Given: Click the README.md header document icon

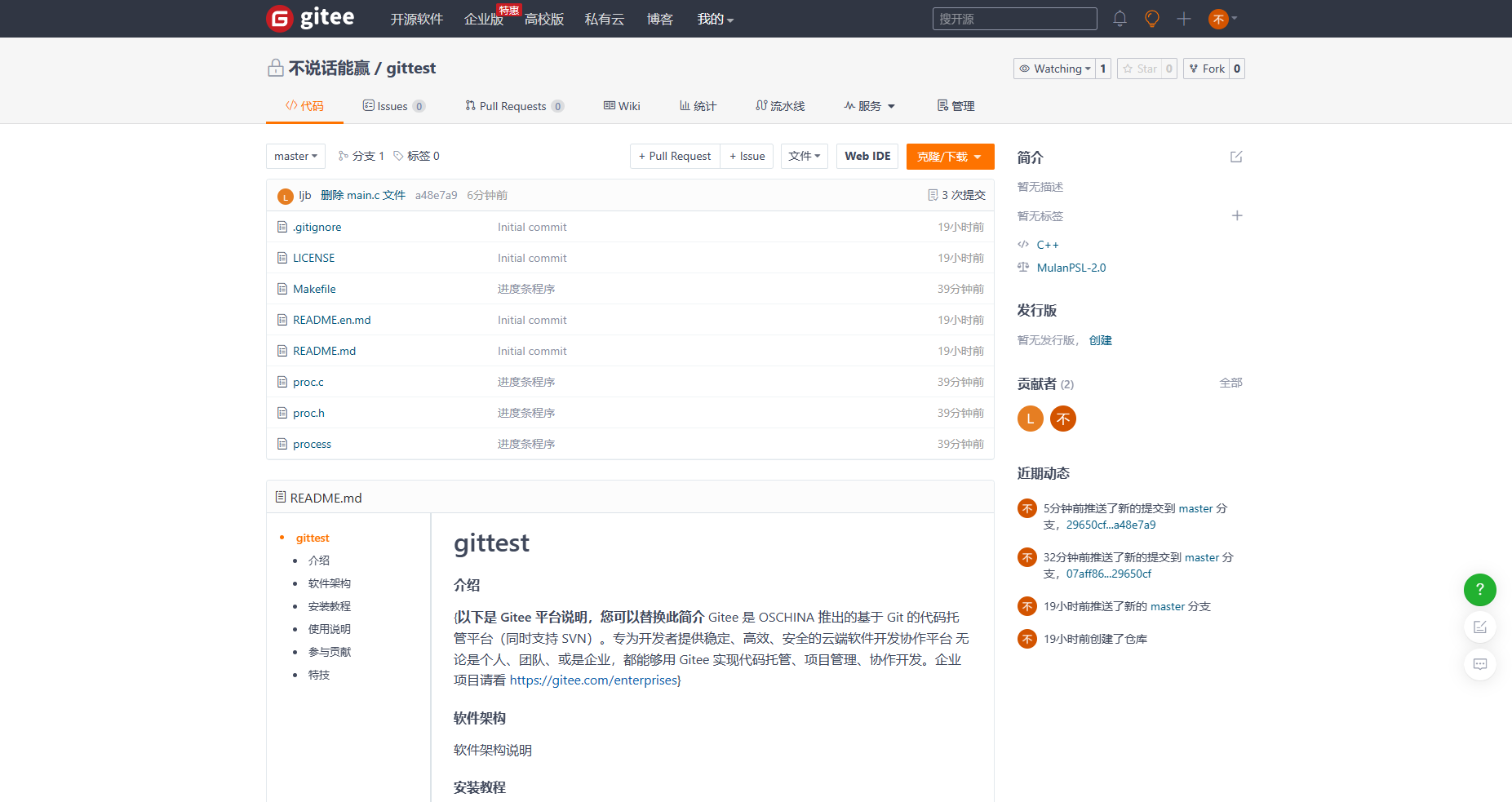Looking at the screenshot, I should click(281, 497).
